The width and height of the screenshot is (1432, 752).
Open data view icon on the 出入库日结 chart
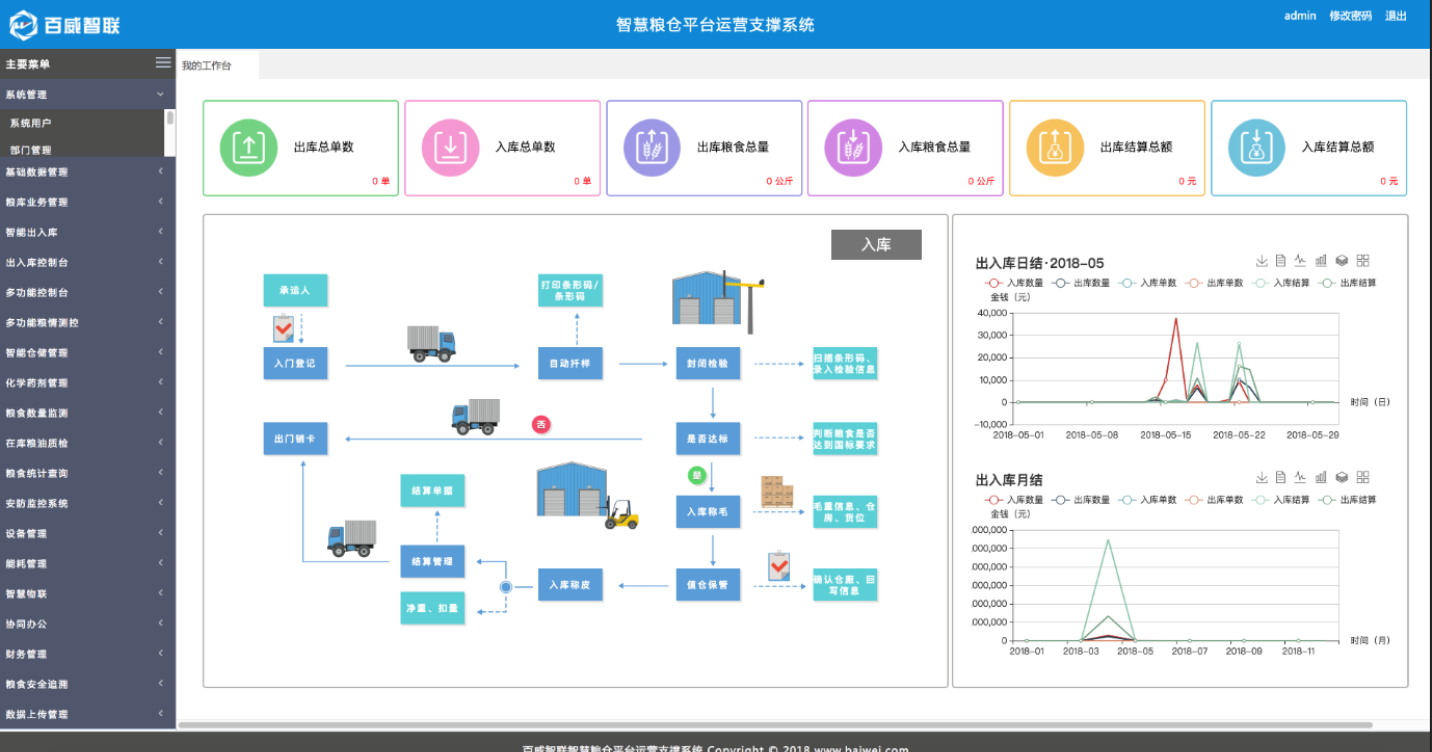pyautogui.click(x=1281, y=261)
